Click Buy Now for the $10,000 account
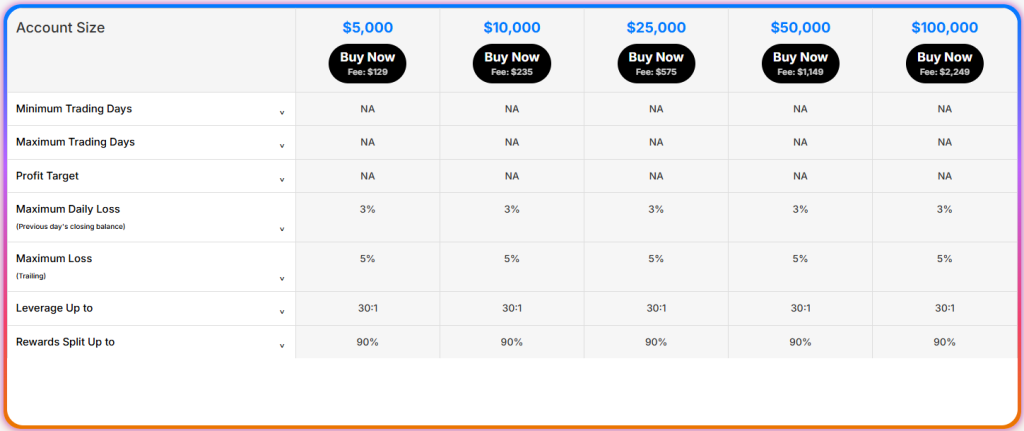This screenshot has width=1024, height=431. pyautogui.click(x=511, y=63)
